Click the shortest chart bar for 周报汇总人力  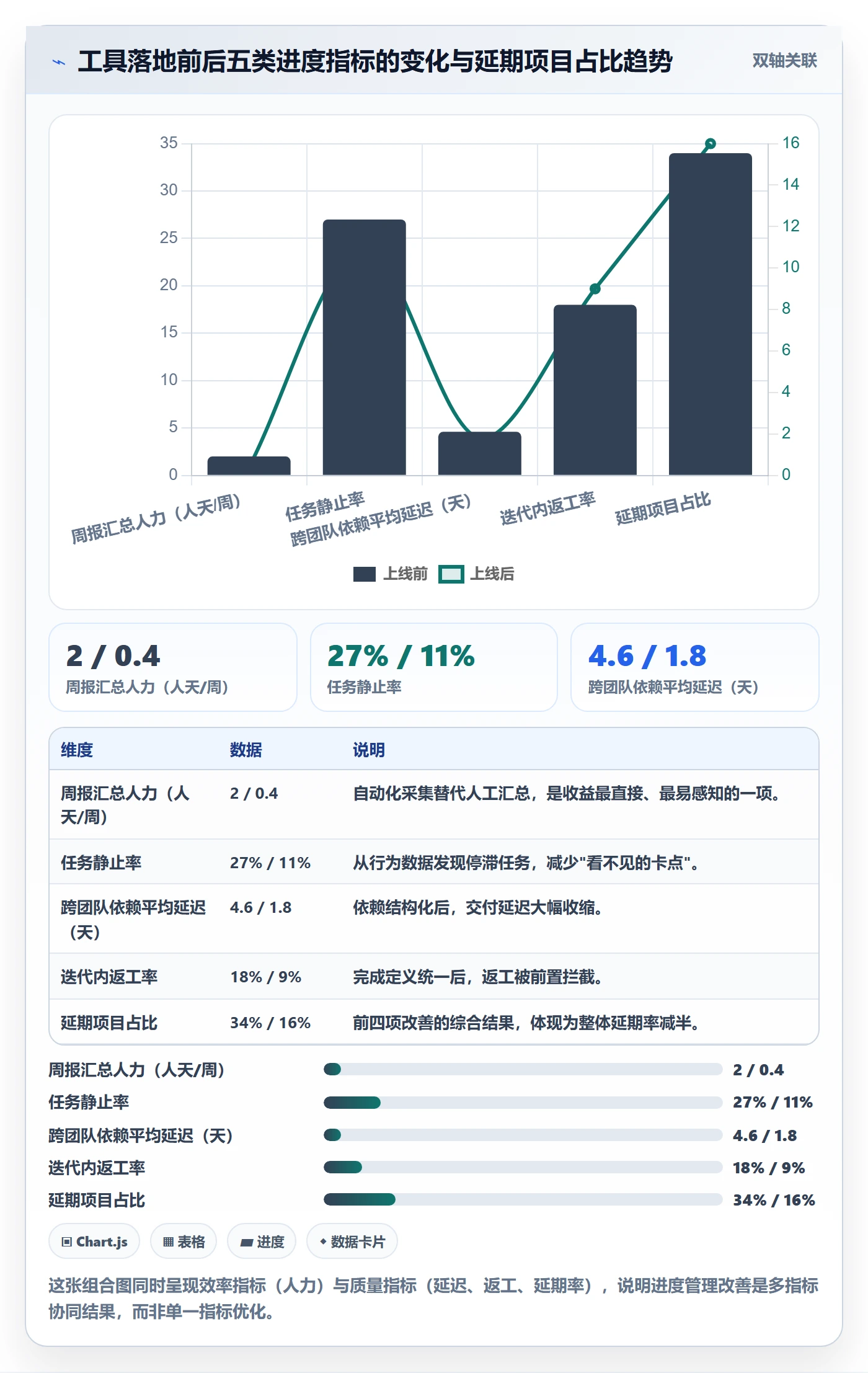[249, 466]
